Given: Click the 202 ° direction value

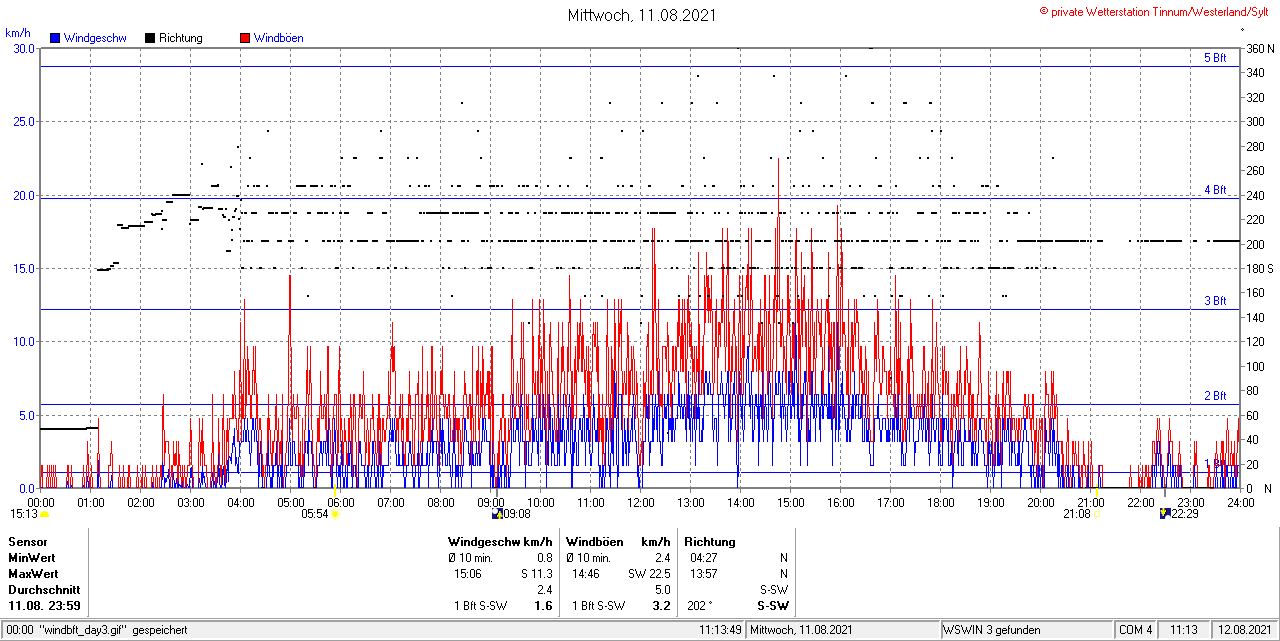Looking at the screenshot, I should pyautogui.click(x=700, y=606).
